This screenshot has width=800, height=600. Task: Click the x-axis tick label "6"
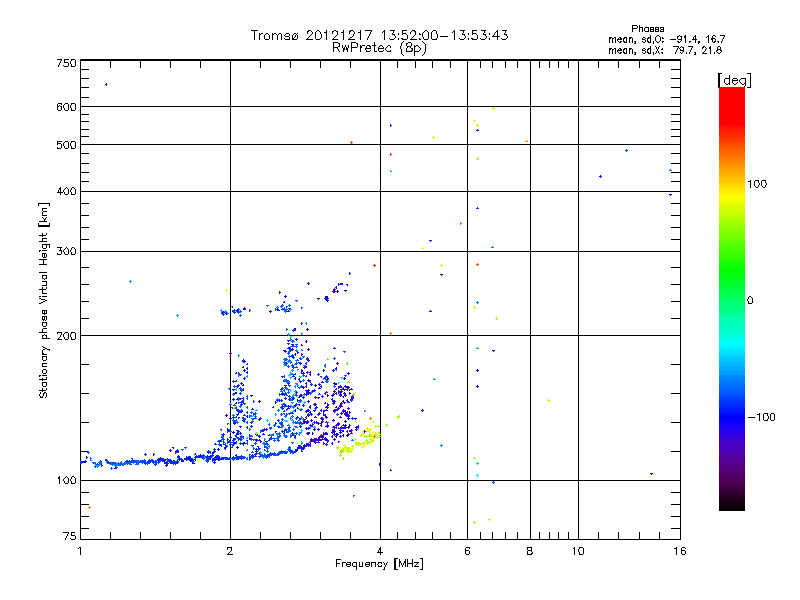tap(467, 551)
